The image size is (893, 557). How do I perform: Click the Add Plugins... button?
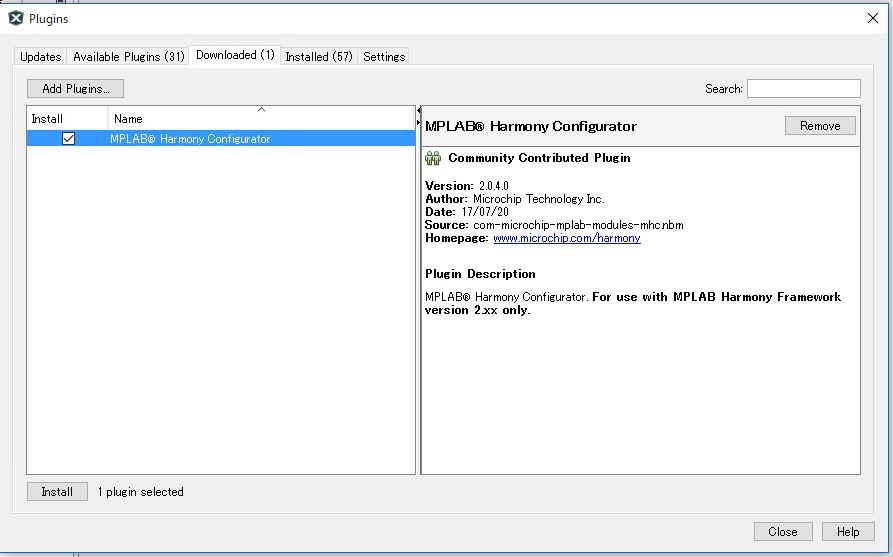pyautogui.click(x=75, y=88)
